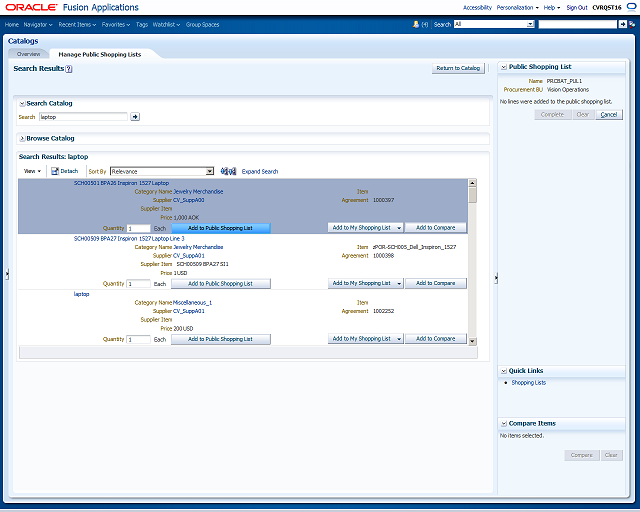
Task: Open Group Spaces
Action: click(x=202, y=24)
